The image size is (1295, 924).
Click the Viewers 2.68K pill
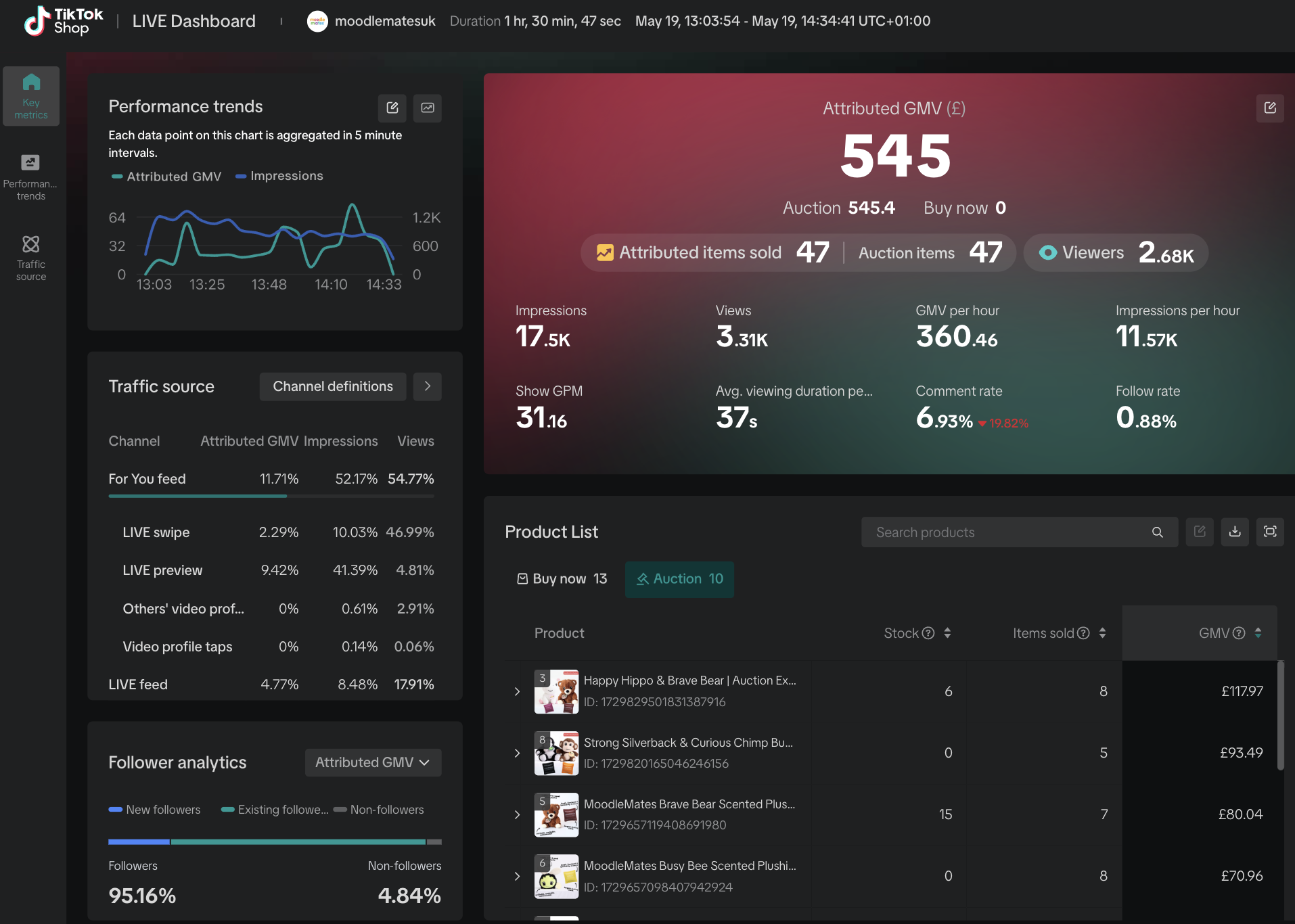tap(1116, 253)
